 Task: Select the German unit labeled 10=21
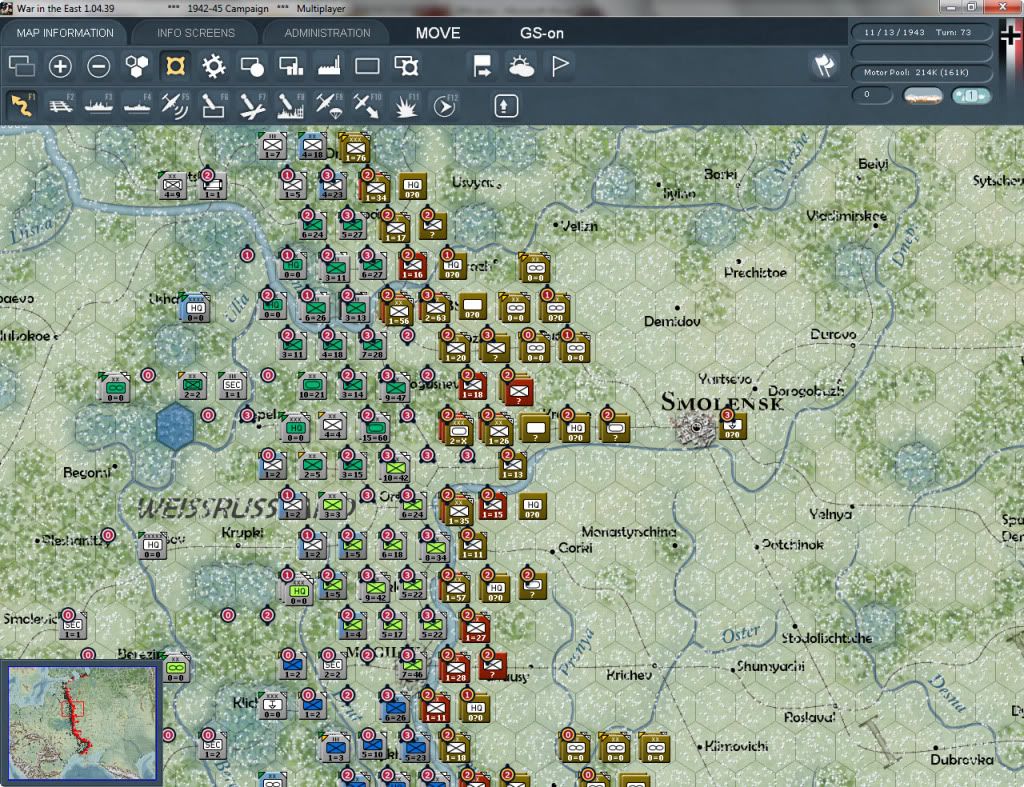312,387
